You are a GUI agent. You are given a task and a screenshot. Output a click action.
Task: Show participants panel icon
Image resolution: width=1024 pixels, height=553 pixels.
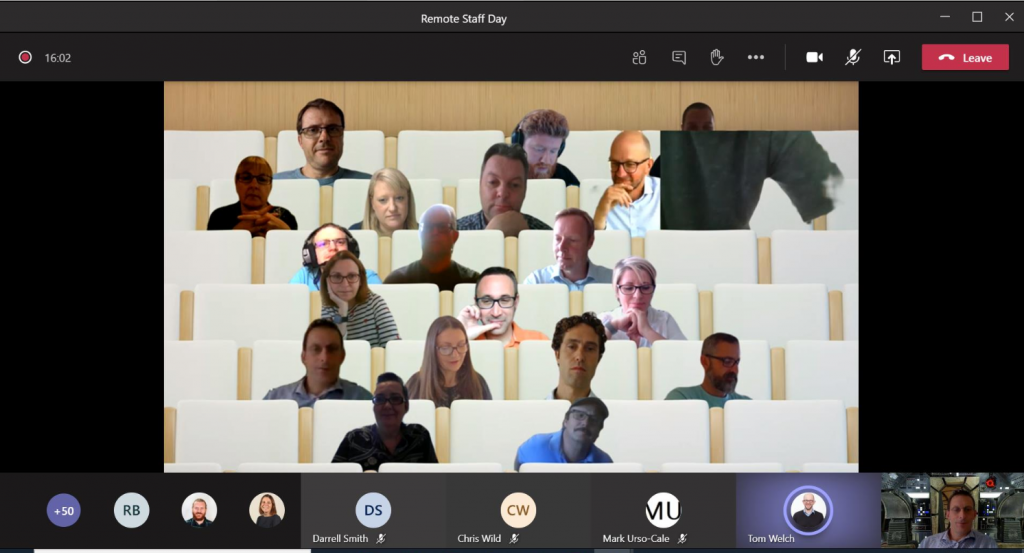click(x=639, y=57)
